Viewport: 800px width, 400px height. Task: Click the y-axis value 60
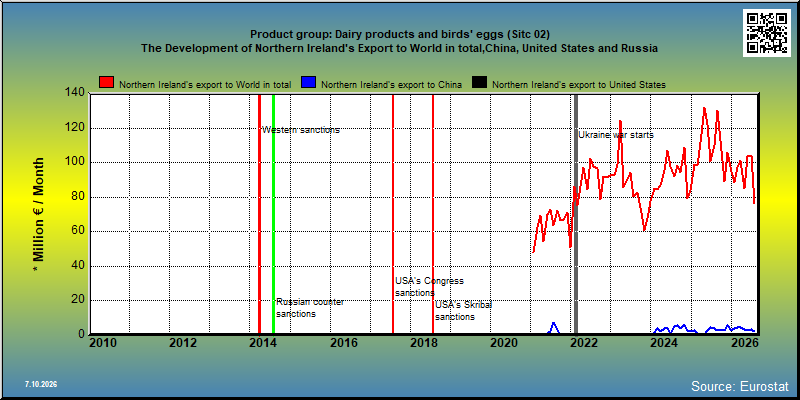coord(78,231)
